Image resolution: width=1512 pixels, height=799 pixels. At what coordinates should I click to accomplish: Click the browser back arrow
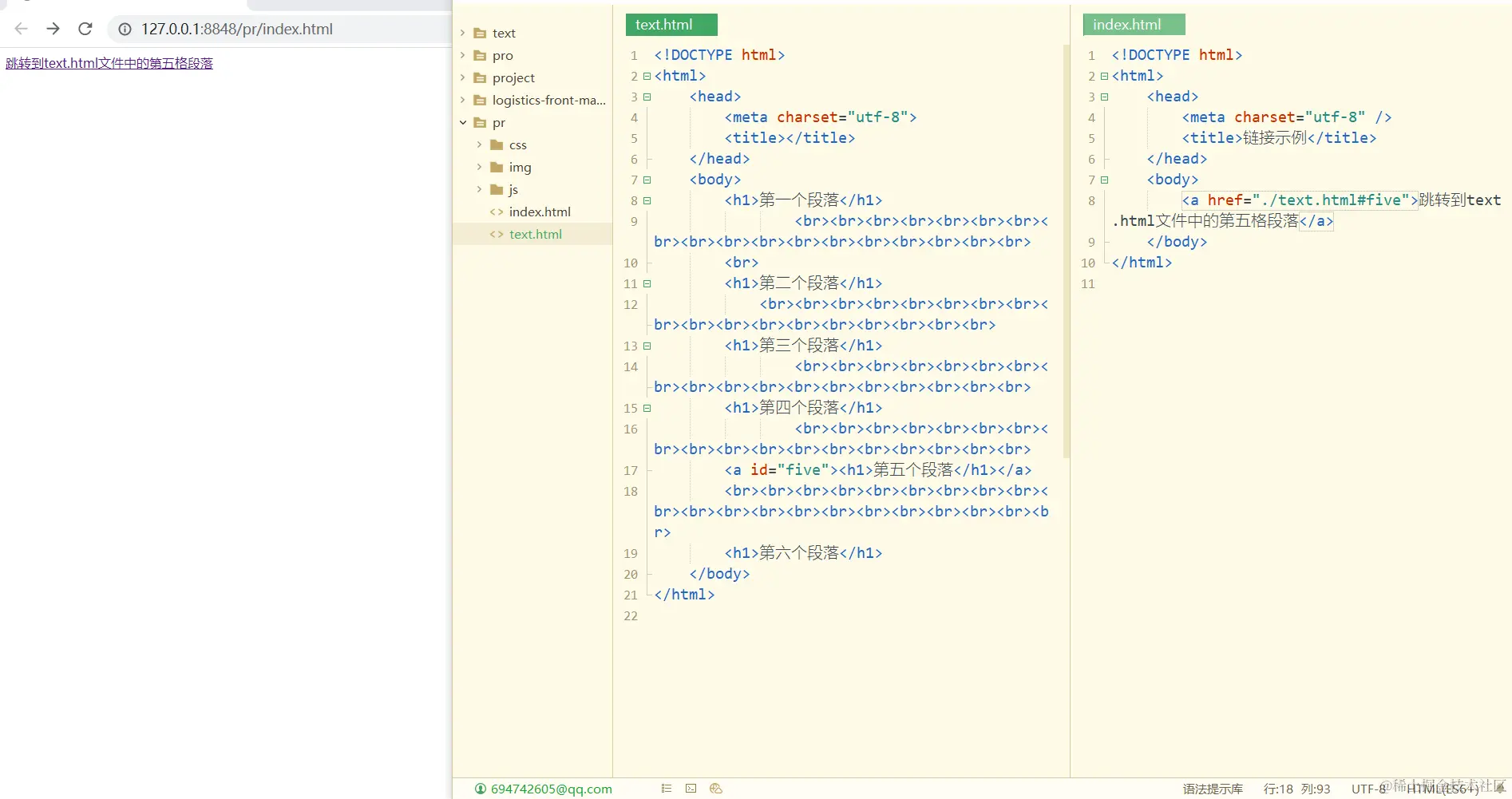coord(22,30)
